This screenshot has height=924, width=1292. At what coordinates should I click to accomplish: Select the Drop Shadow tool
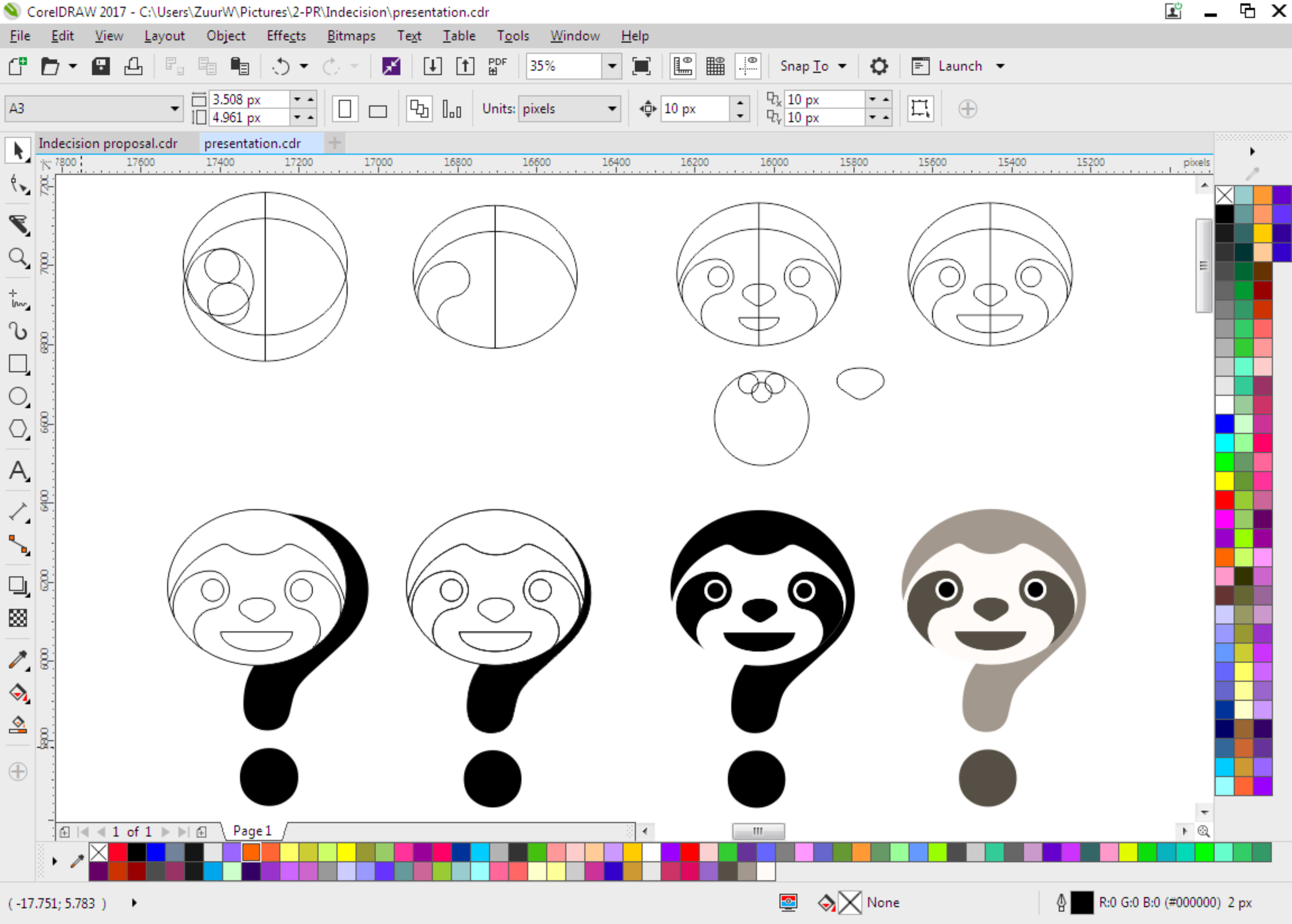(18, 586)
